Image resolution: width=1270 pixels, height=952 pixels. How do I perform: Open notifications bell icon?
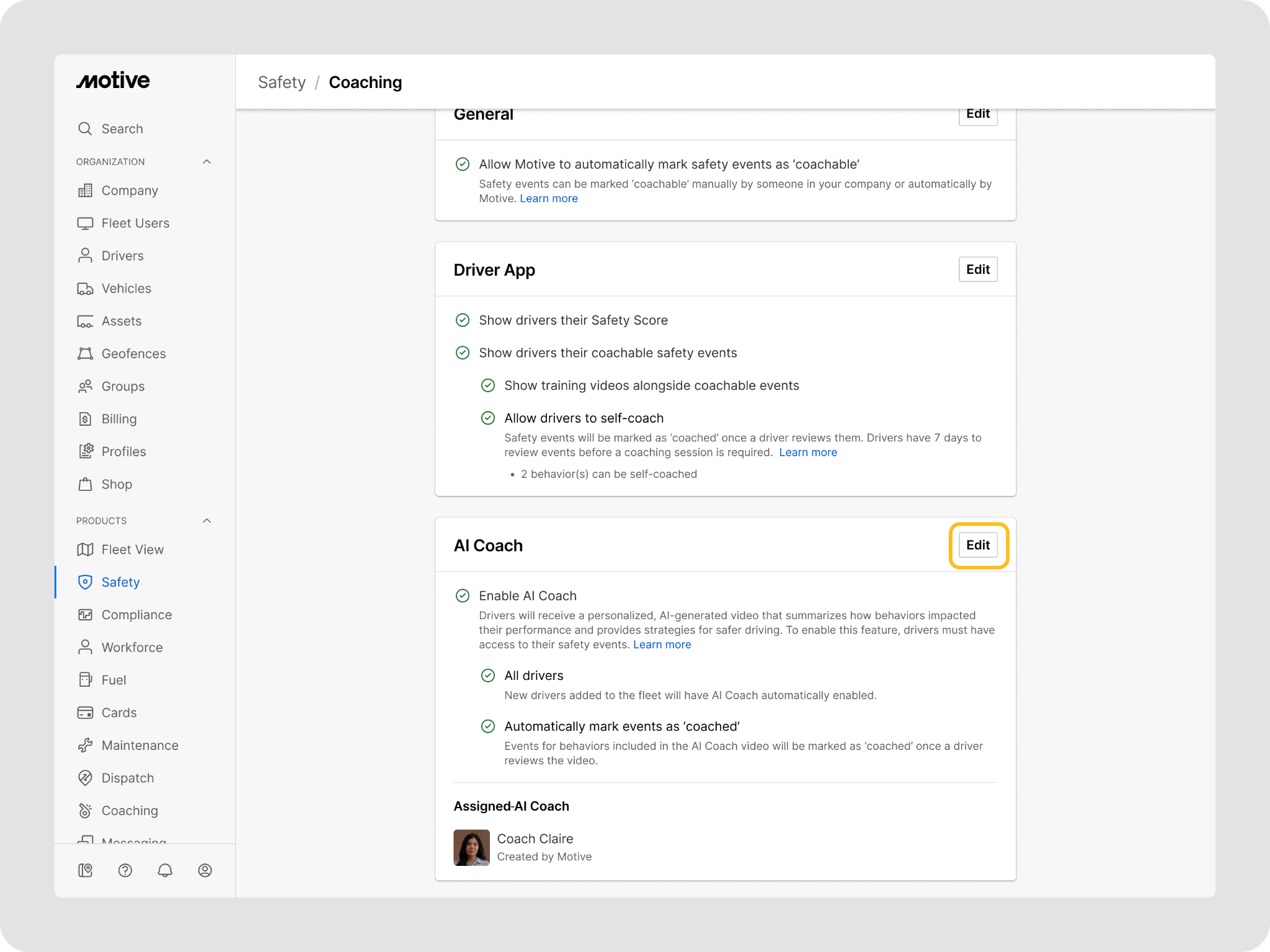coord(165,870)
